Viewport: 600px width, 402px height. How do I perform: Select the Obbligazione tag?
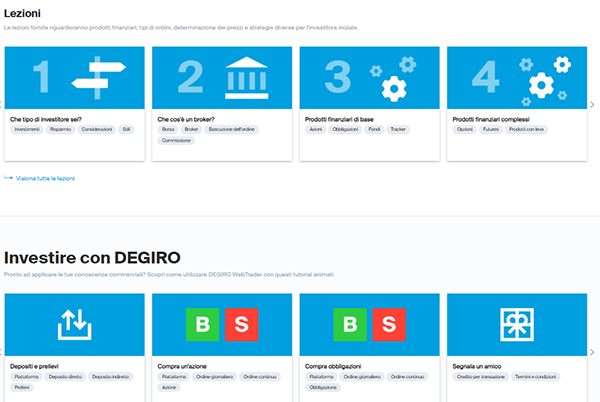(323, 387)
